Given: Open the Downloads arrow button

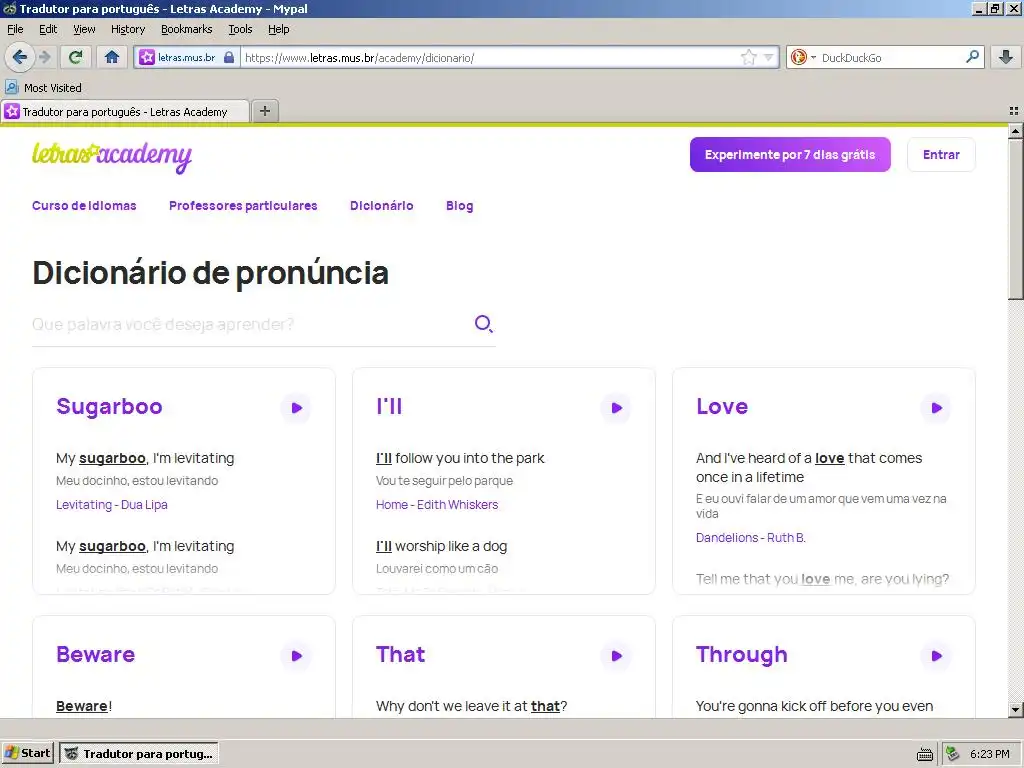Looking at the screenshot, I should [1006, 57].
